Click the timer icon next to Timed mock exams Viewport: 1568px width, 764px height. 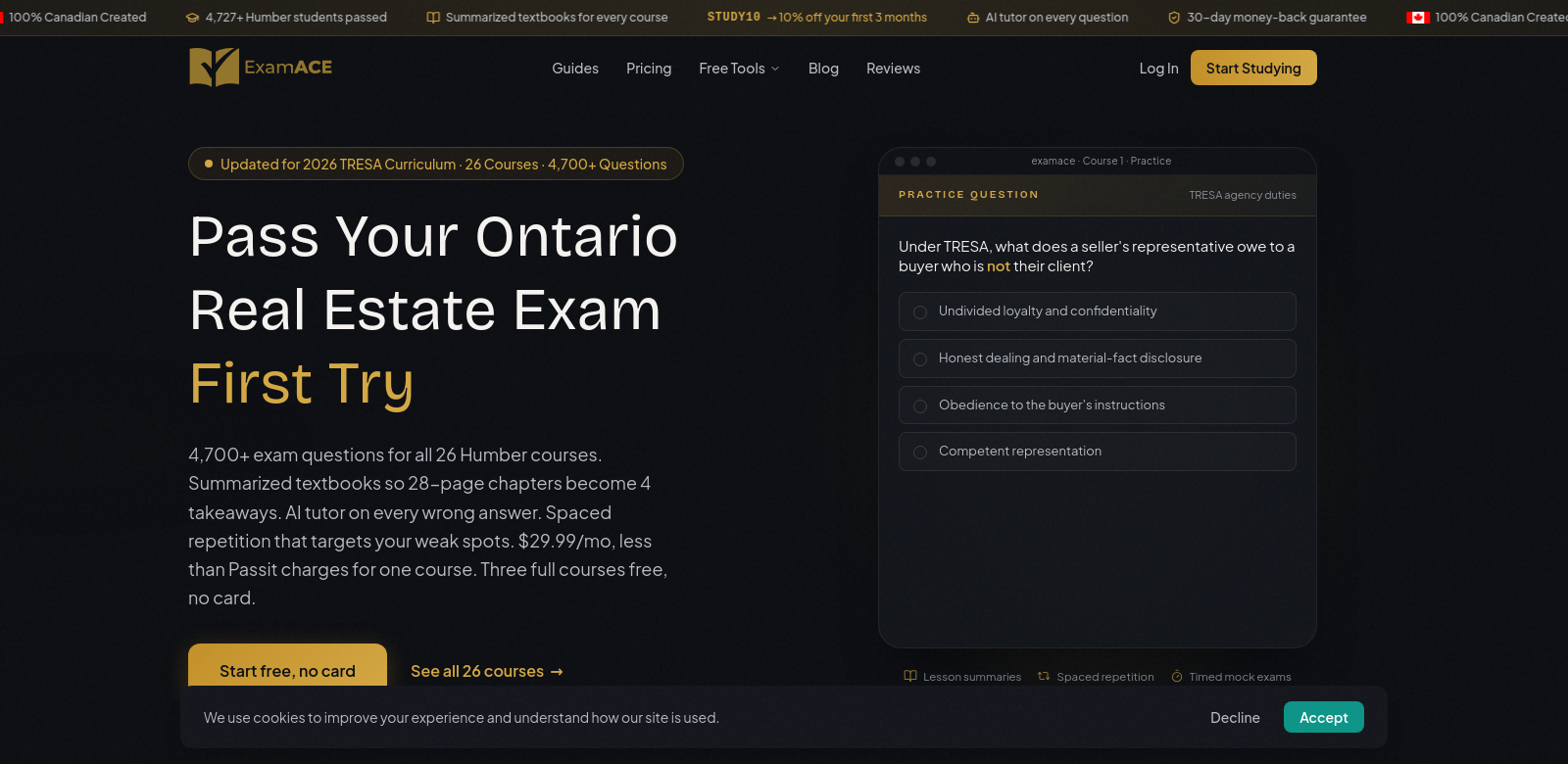1177,676
